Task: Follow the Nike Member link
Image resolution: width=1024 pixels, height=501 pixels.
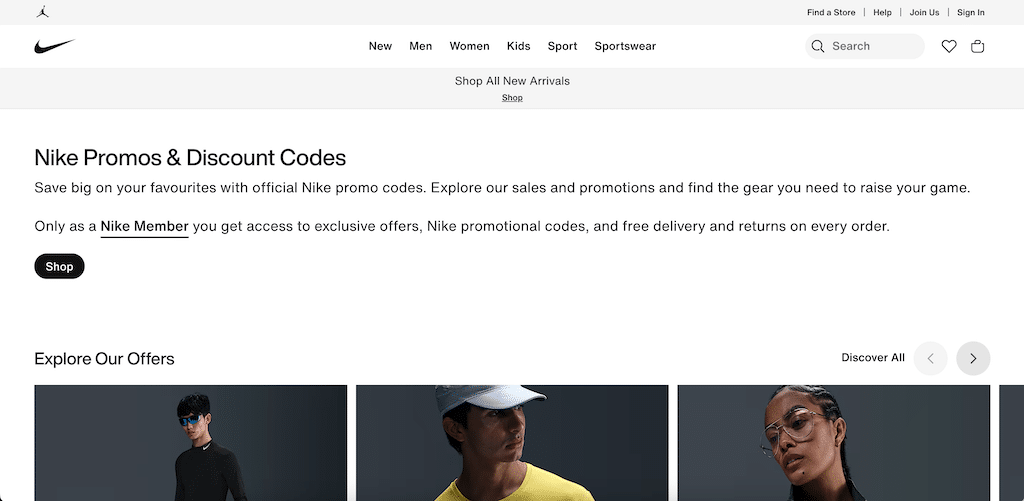Action: point(144,227)
